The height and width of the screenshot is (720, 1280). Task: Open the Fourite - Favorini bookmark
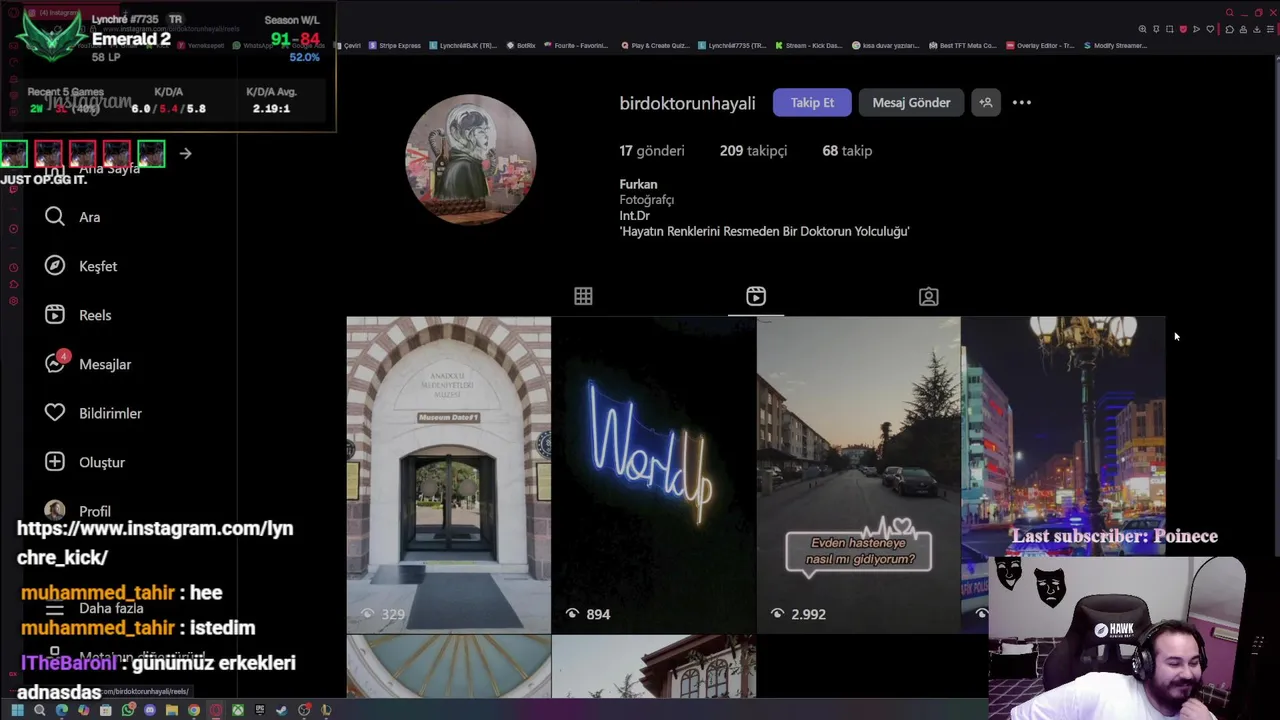(576, 45)
